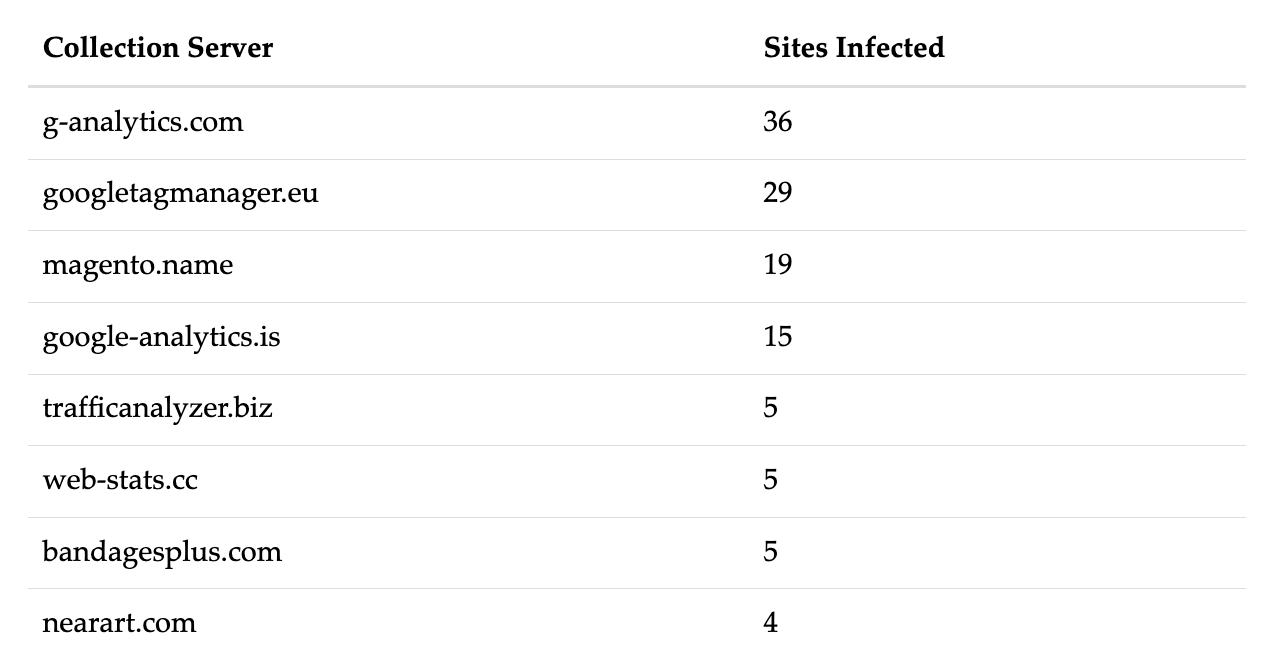This screenshot has width=1268, height=660.
Task: Click the magento.name table cell
Action: pyautogui.click(x=138, y=265)
